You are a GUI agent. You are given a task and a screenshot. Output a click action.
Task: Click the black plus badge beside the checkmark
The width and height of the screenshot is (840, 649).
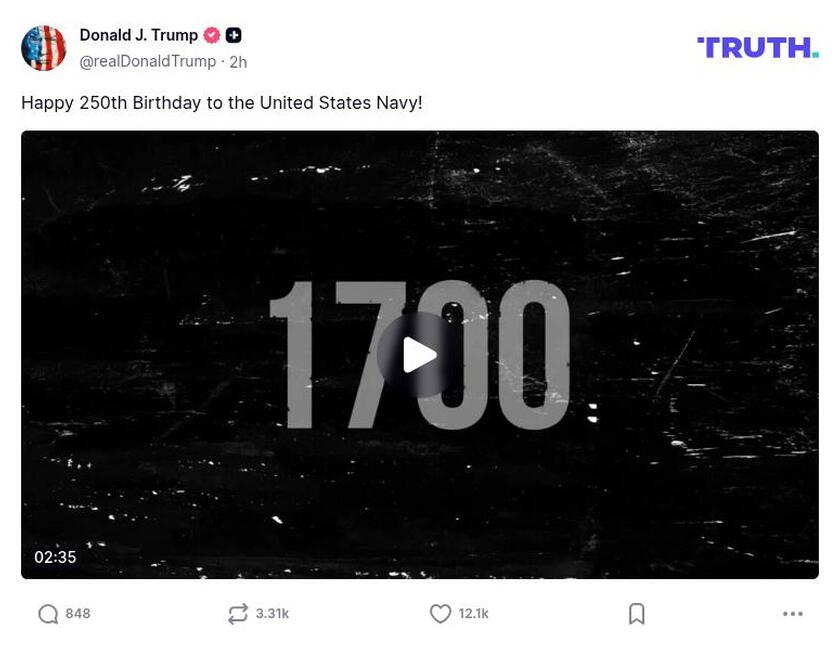(x=232, y=34)
